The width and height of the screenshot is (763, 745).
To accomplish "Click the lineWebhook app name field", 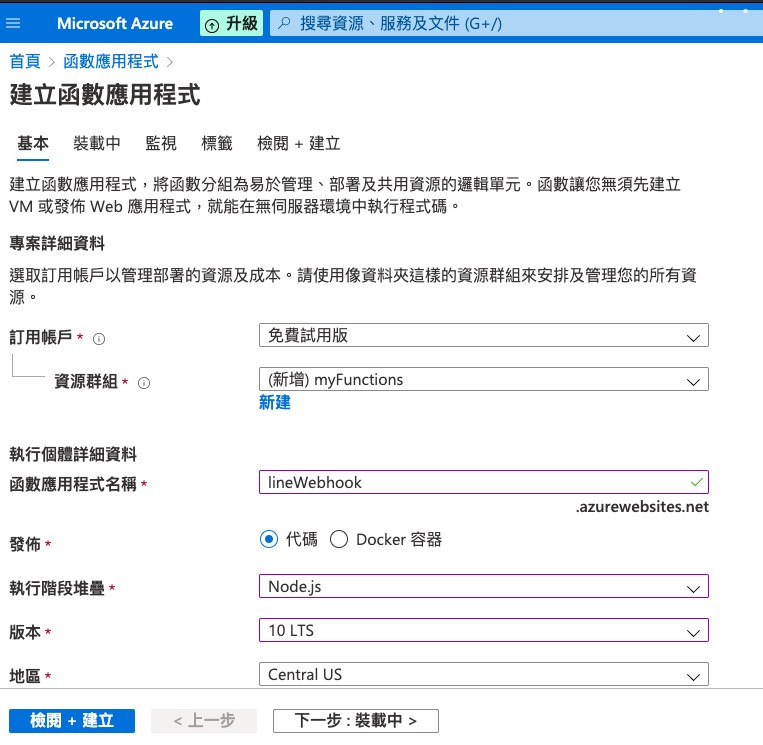I will pos(484,482).
